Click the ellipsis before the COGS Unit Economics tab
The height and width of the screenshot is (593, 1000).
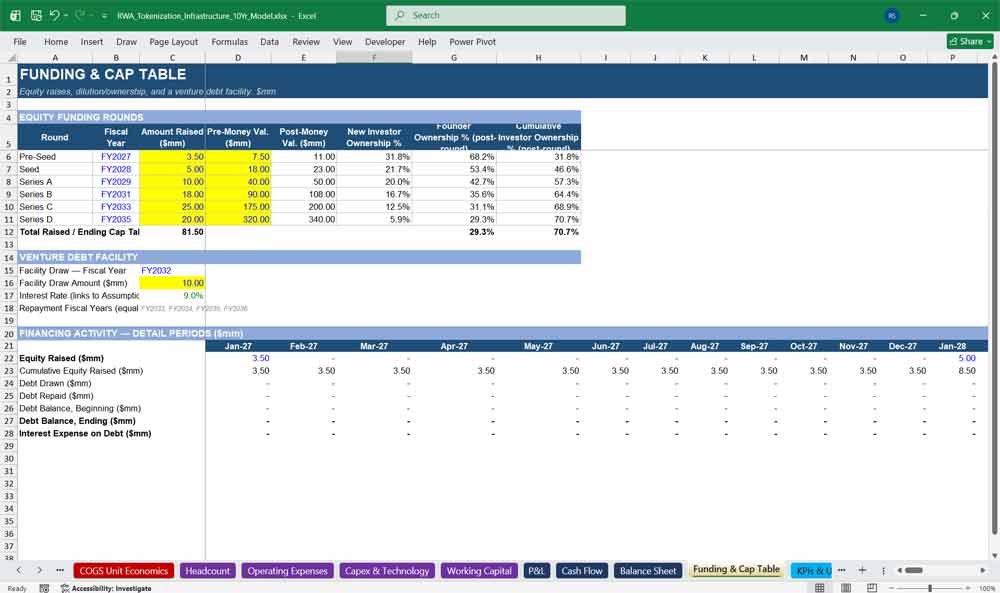[x=60, y=571]
